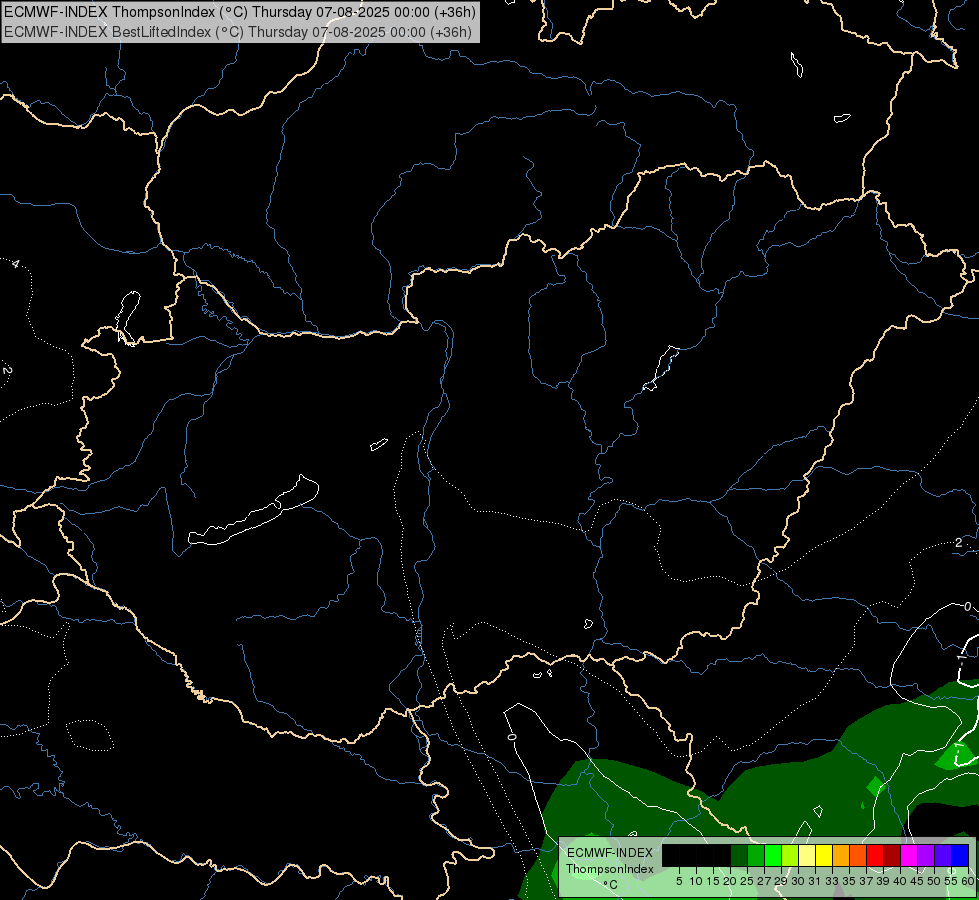The width and height of the screenshot is (979, 900).
Task: Pick the pure yellow 31–33 legend swatch
Action: [824, 856]
